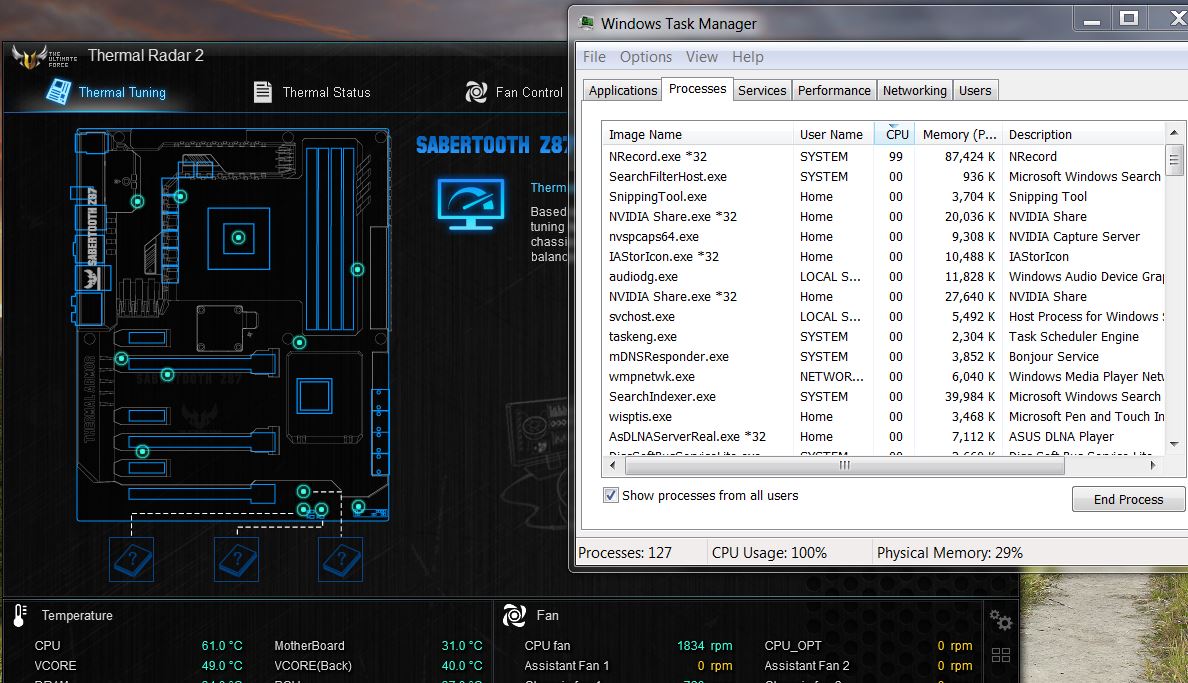The height and width of the screenshot is (683, 1188).
Task: Click the Thermal Tuning label
Action: coord(122,92)
